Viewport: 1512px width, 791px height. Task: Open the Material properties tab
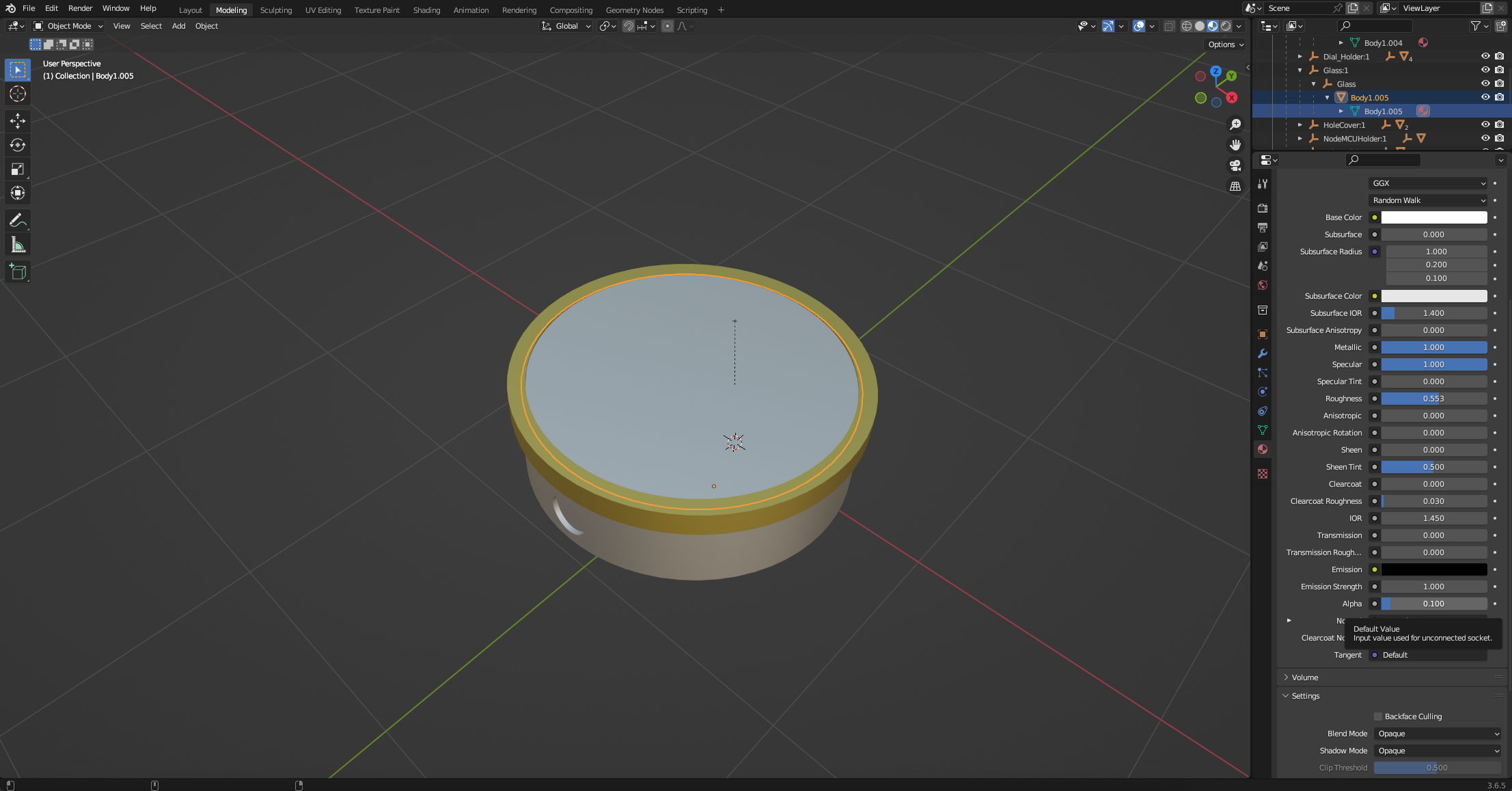1263,449
